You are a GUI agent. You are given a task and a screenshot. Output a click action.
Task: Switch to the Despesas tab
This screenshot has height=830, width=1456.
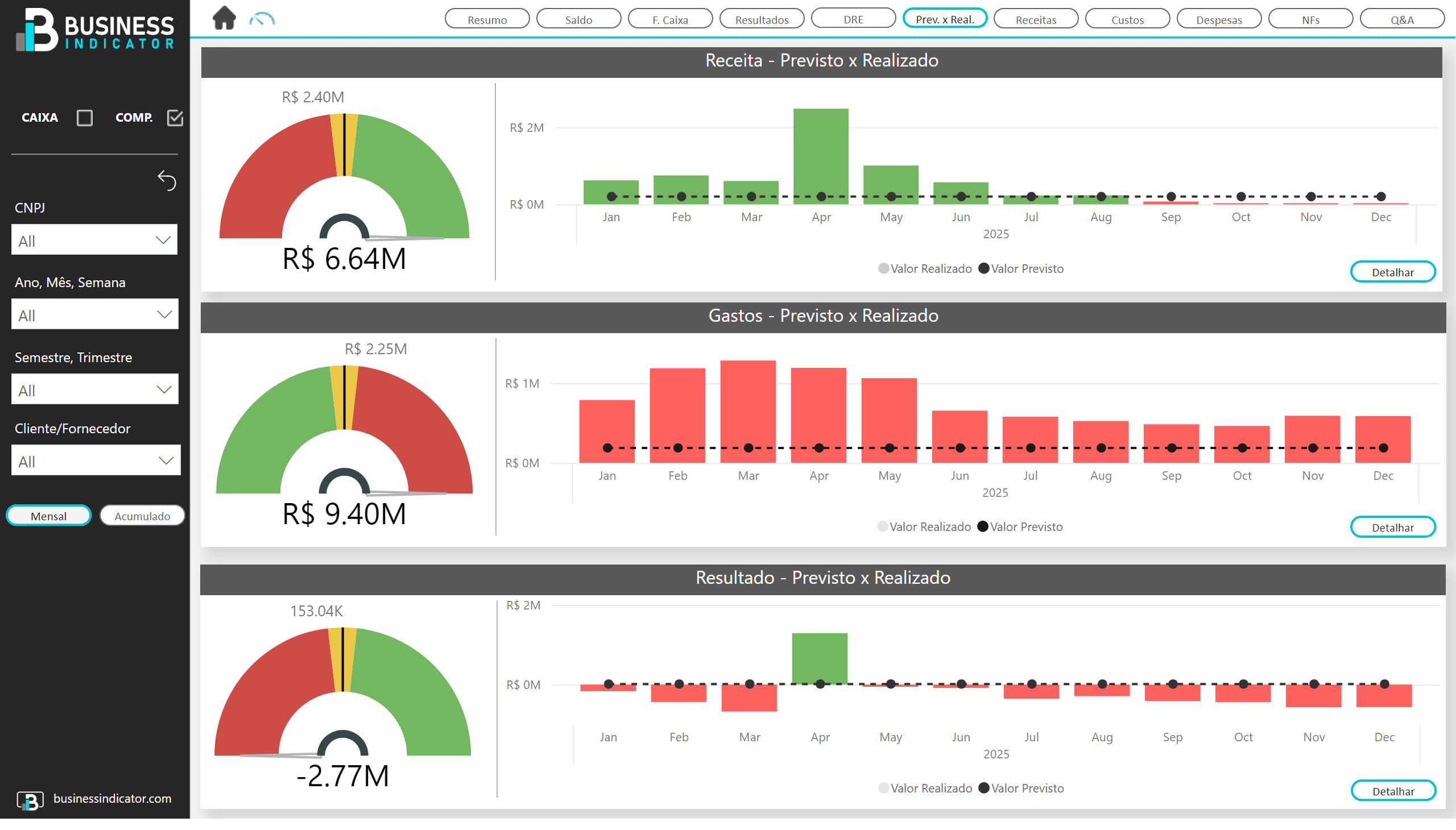coord(1219,19)
